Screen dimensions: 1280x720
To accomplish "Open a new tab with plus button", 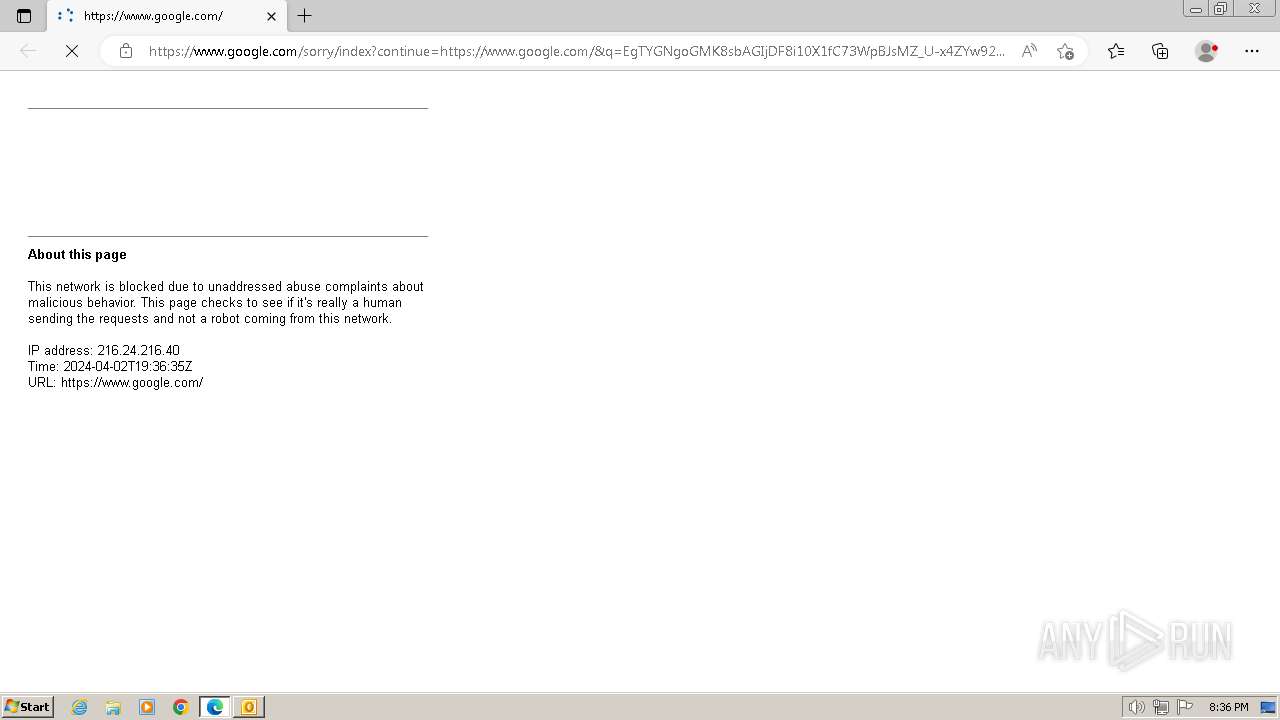I will (x=305, y=16).
